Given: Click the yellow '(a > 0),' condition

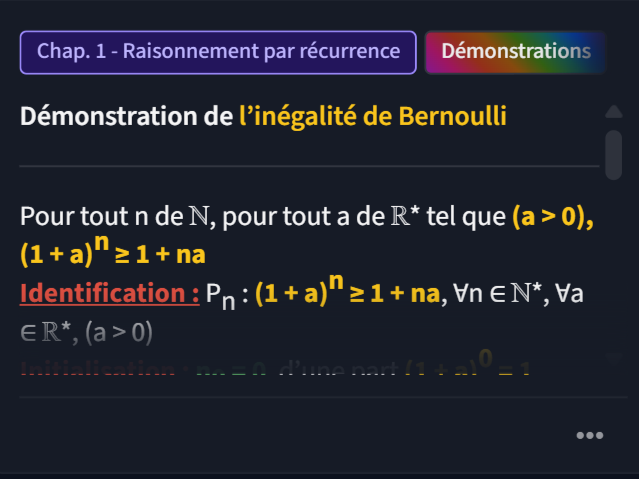Looking at the screenshot, I should pyautogui.click(x=552, y=218).
